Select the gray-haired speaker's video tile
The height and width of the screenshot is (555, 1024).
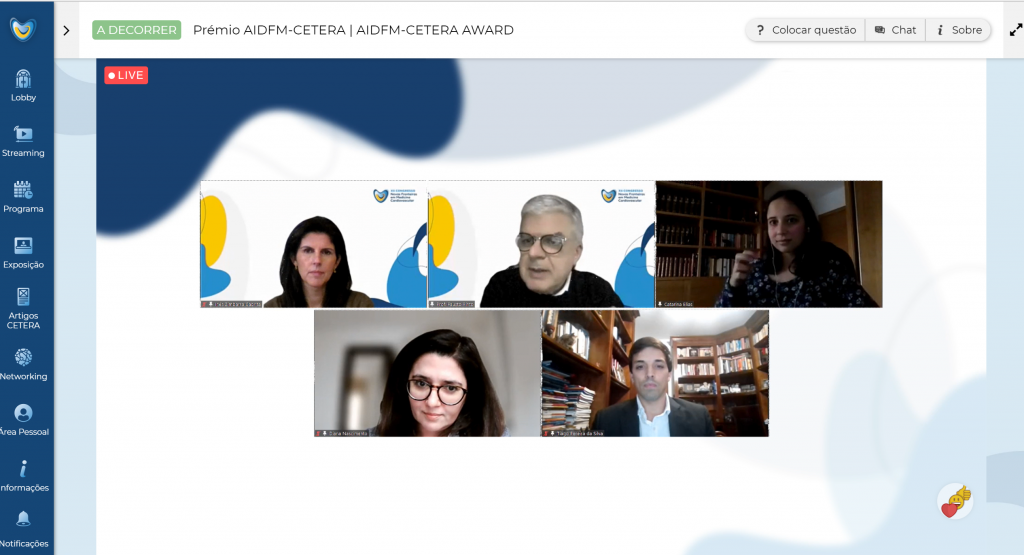[541, 244]
